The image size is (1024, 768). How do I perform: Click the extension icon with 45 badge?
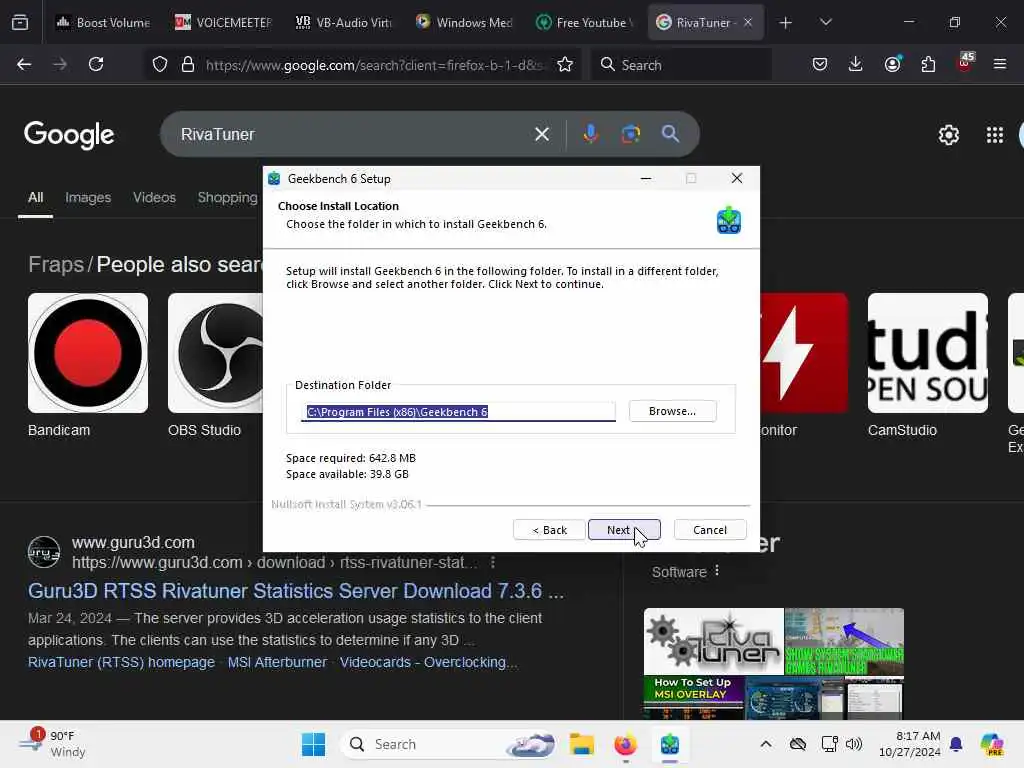click(965, 63)
